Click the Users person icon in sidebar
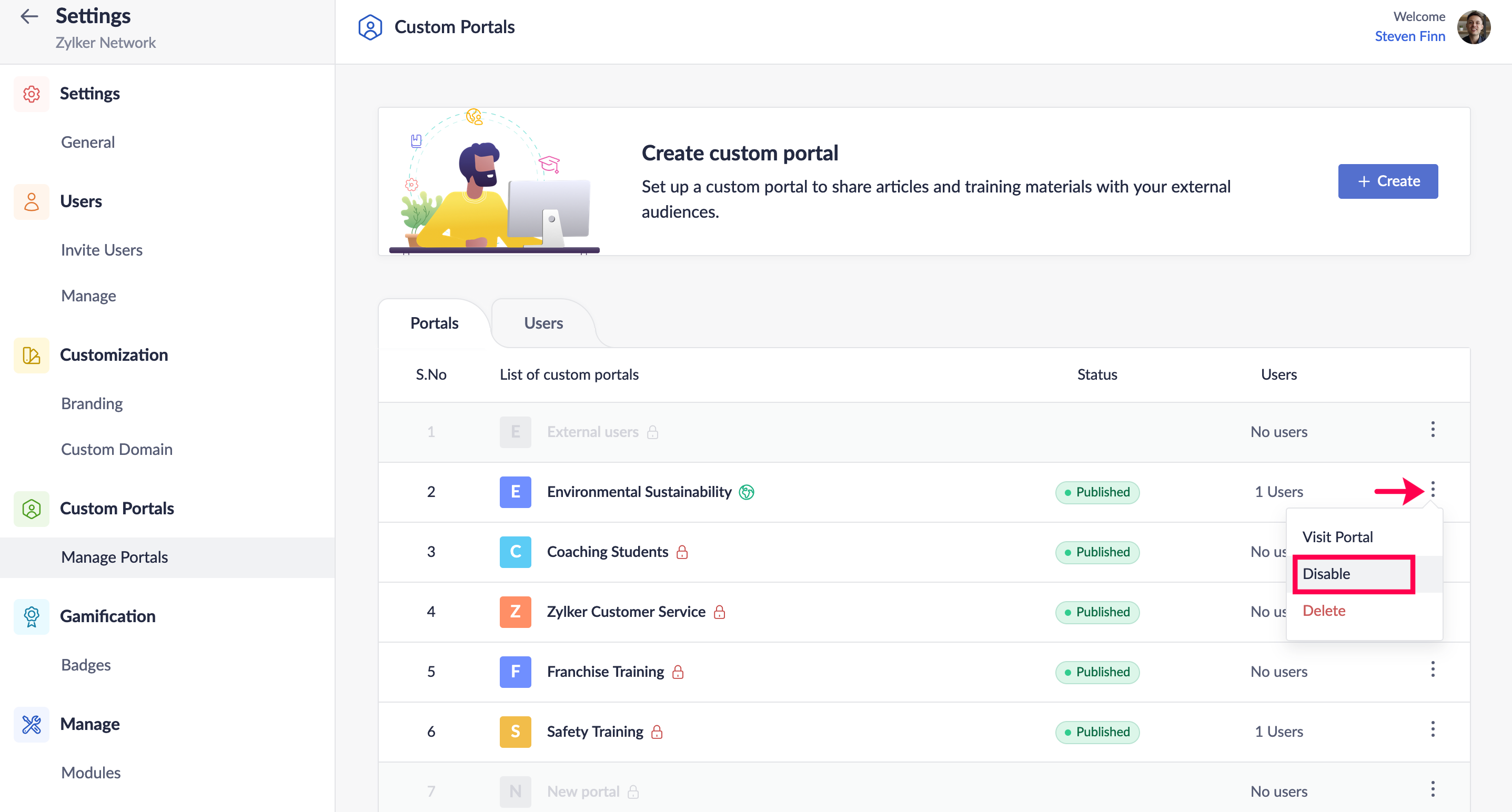1512x812 pixels. coord(32,202)
